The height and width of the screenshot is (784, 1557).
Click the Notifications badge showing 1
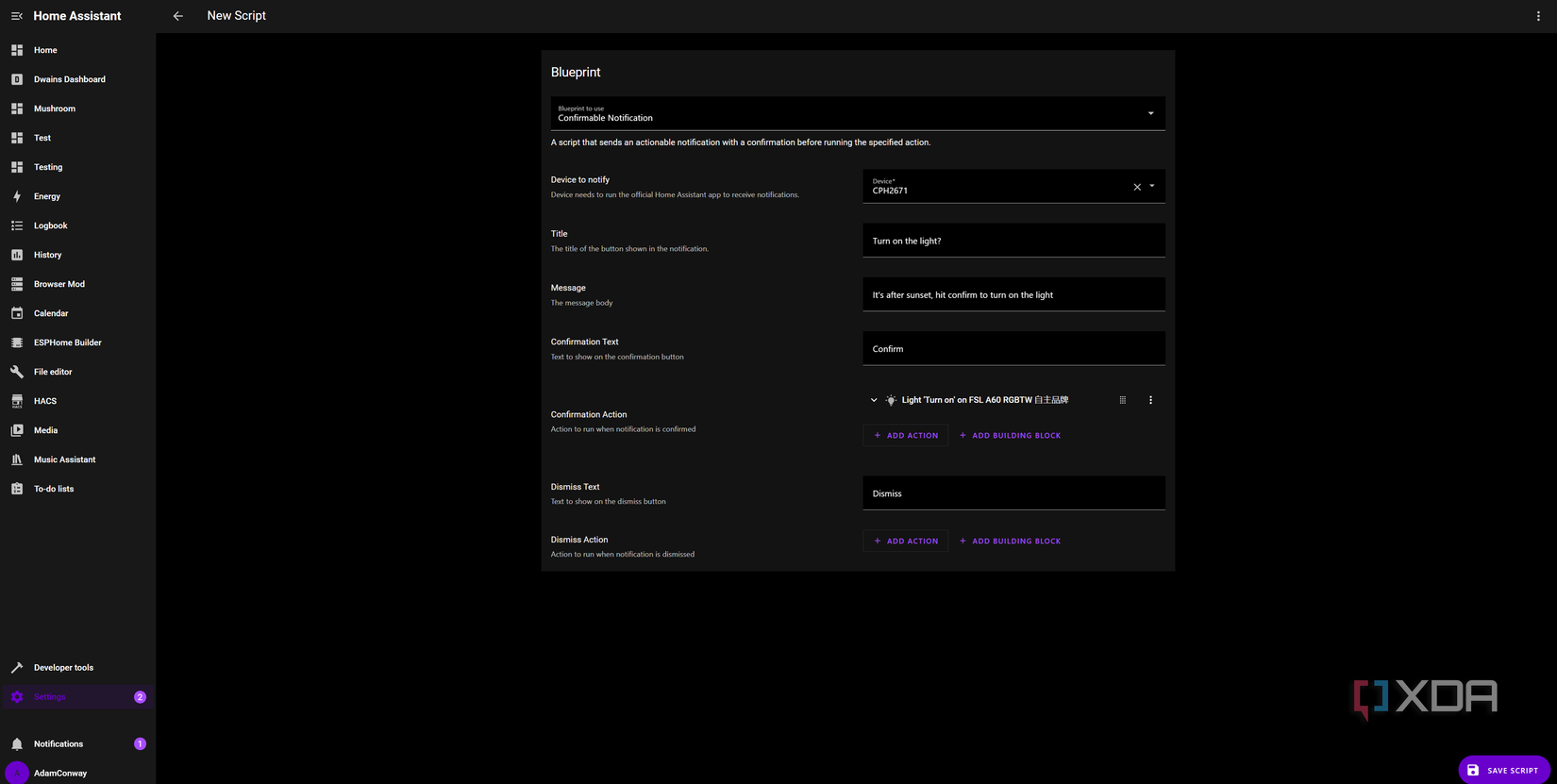click(140, 743)
